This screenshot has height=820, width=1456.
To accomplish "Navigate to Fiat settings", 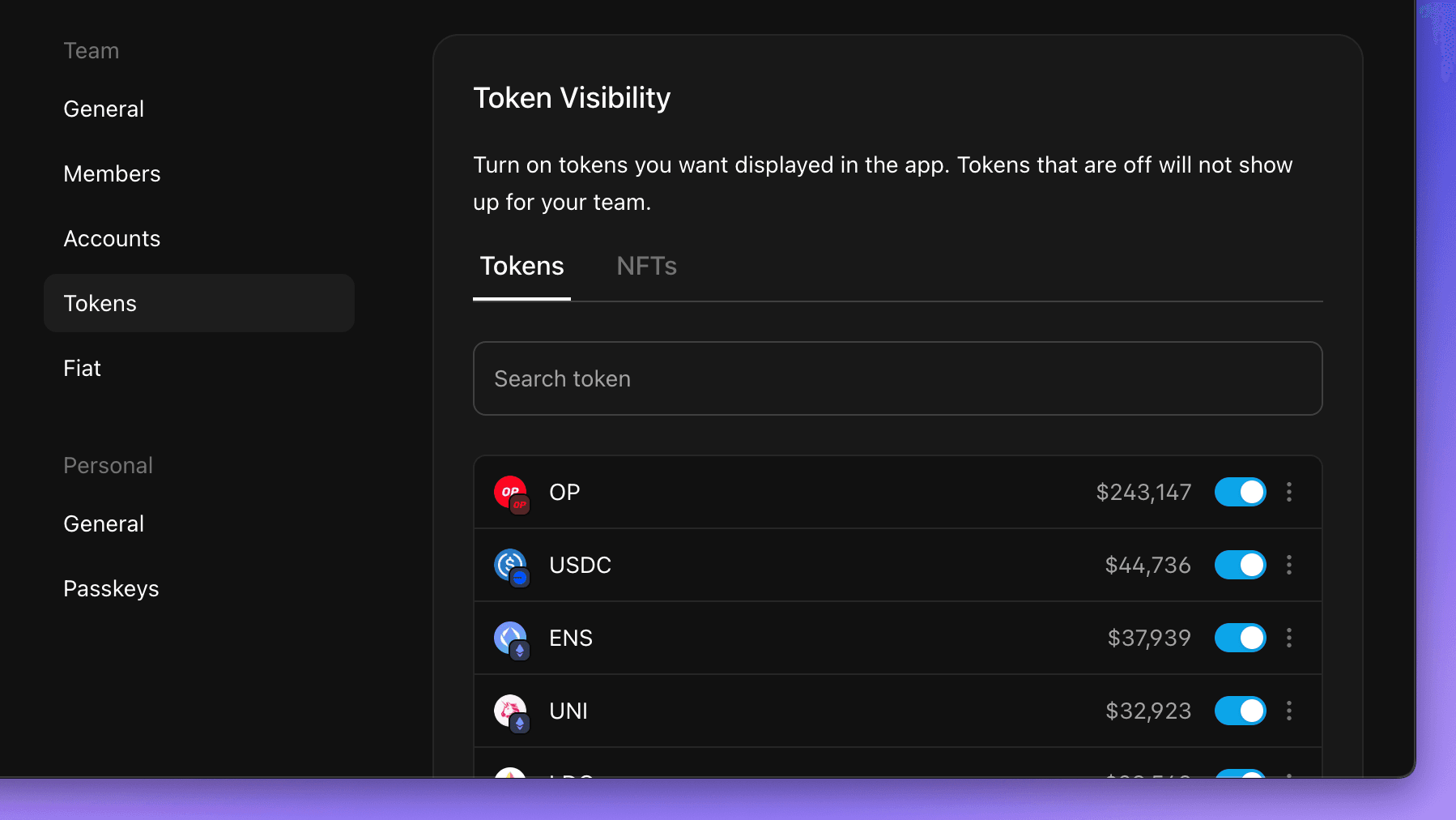I will click(82, 368).
